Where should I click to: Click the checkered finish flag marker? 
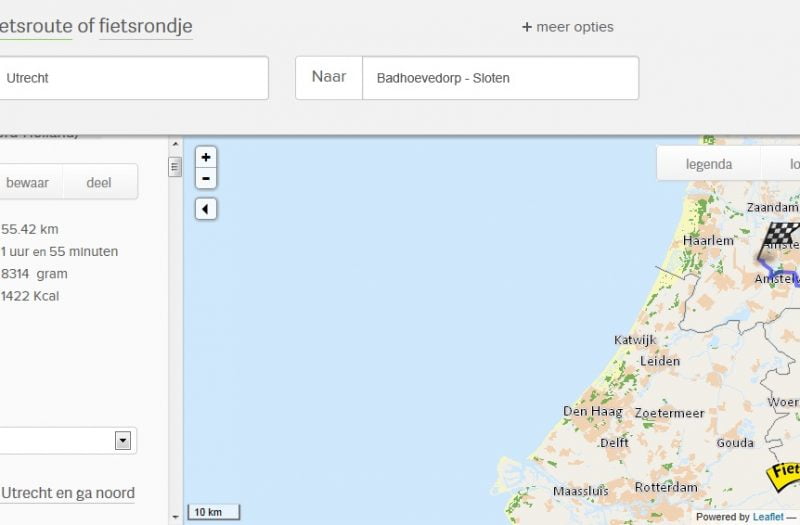(782, 235)
